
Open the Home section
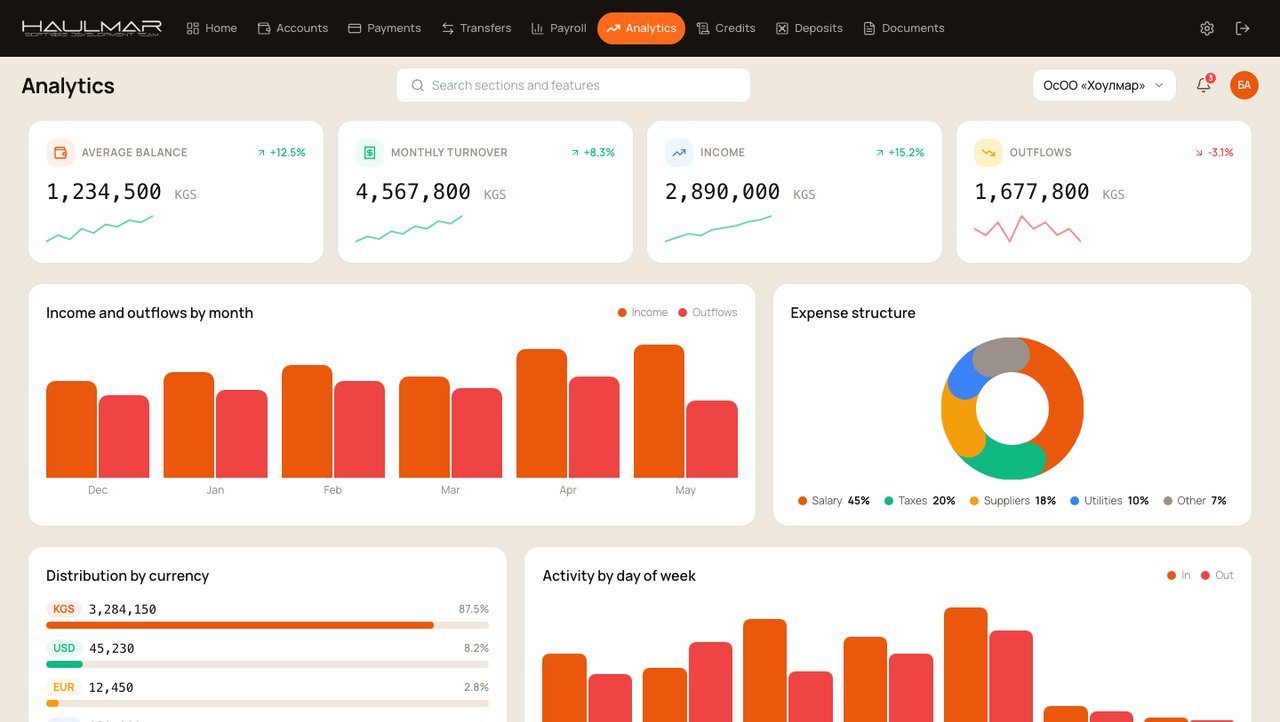tap(212, 28)
